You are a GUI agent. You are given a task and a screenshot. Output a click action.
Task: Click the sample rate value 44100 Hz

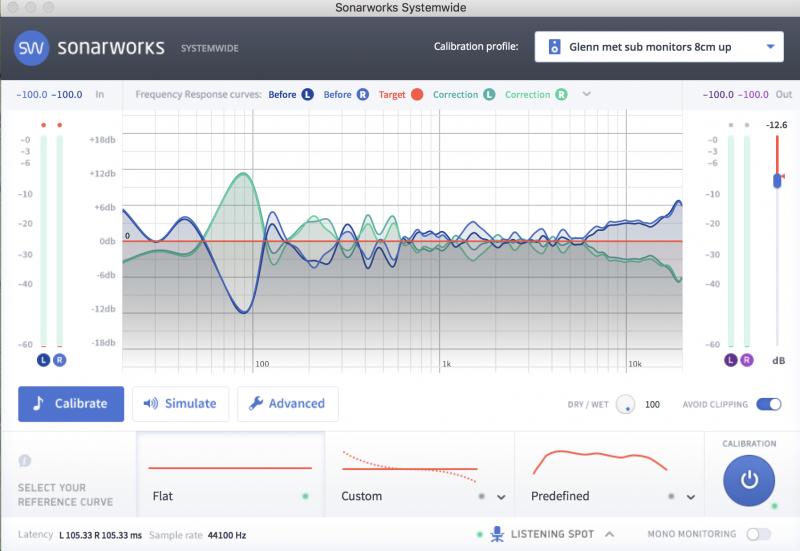coord(227,535)
